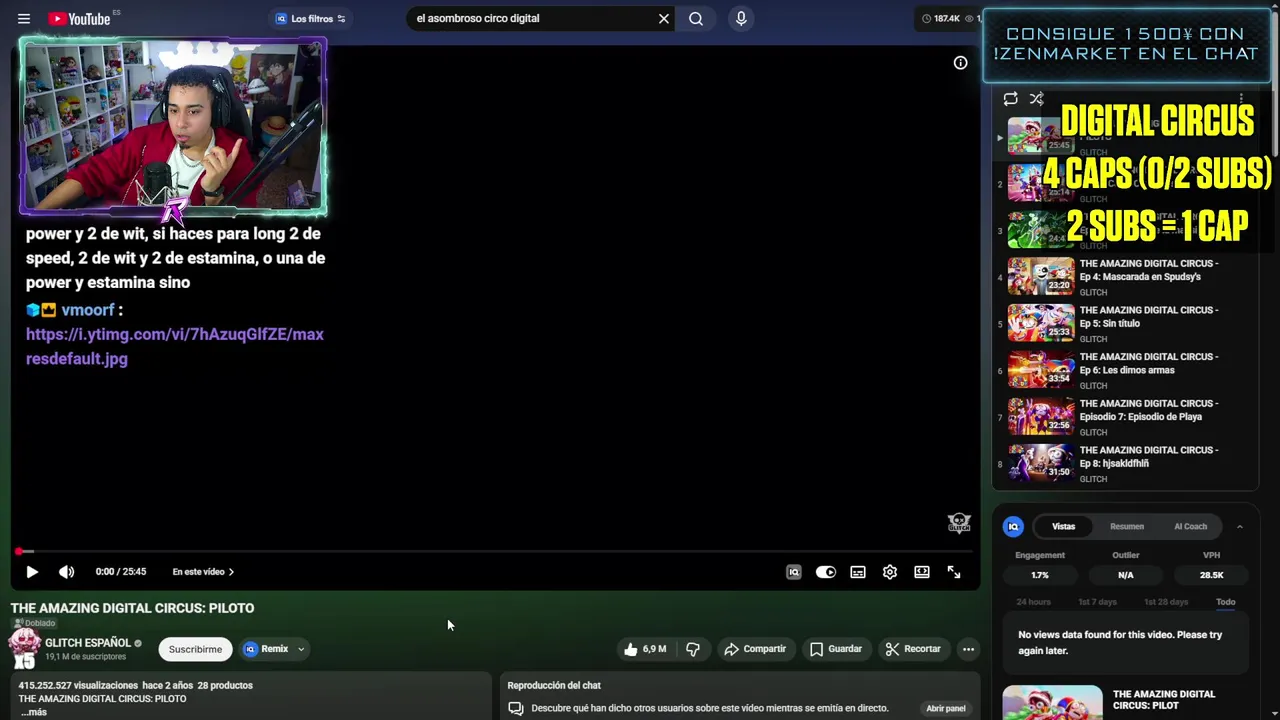Open vidIQ button in player controls
The height and width of the screenshot is (720, 1280).
(794, 572)
